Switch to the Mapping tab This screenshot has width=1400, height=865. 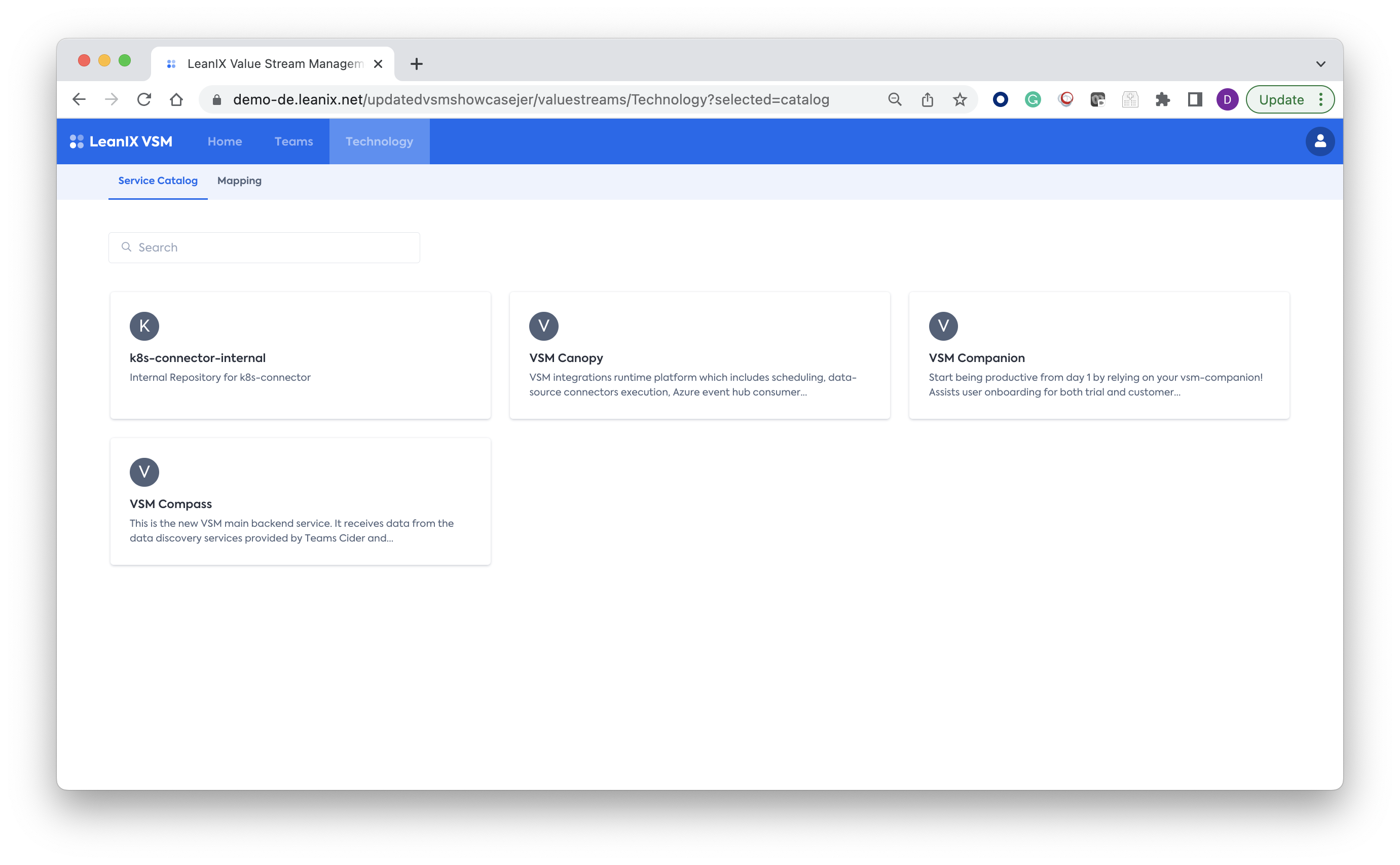(239, 181)
